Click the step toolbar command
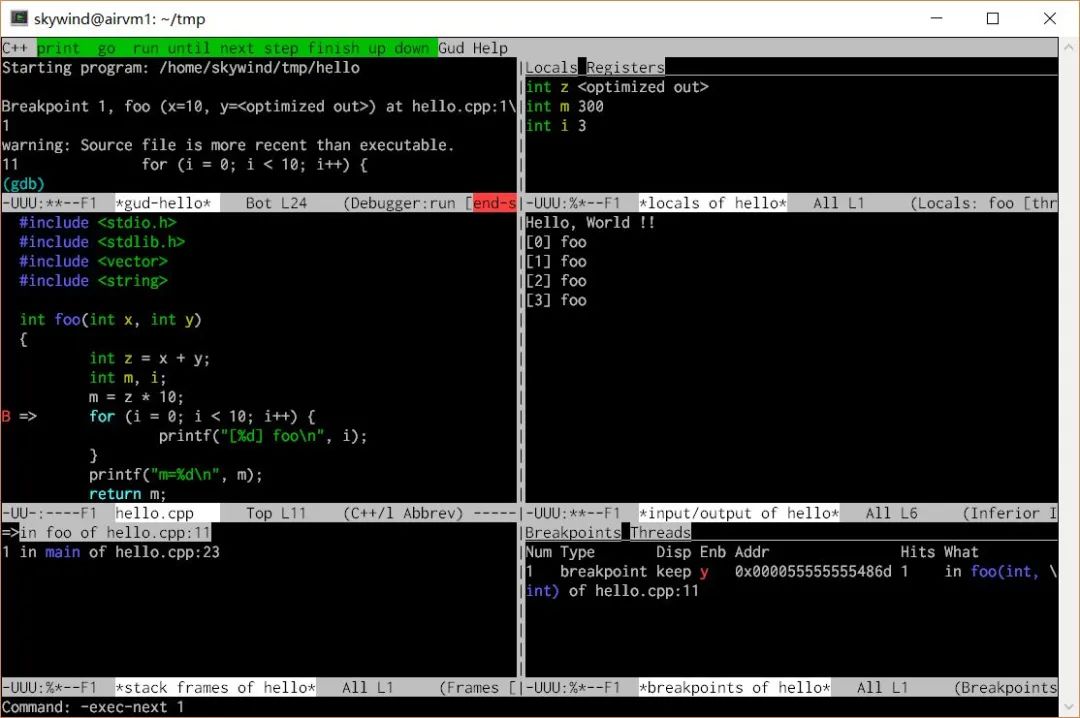Viewport: 1080px width, 718px height. 281,48
